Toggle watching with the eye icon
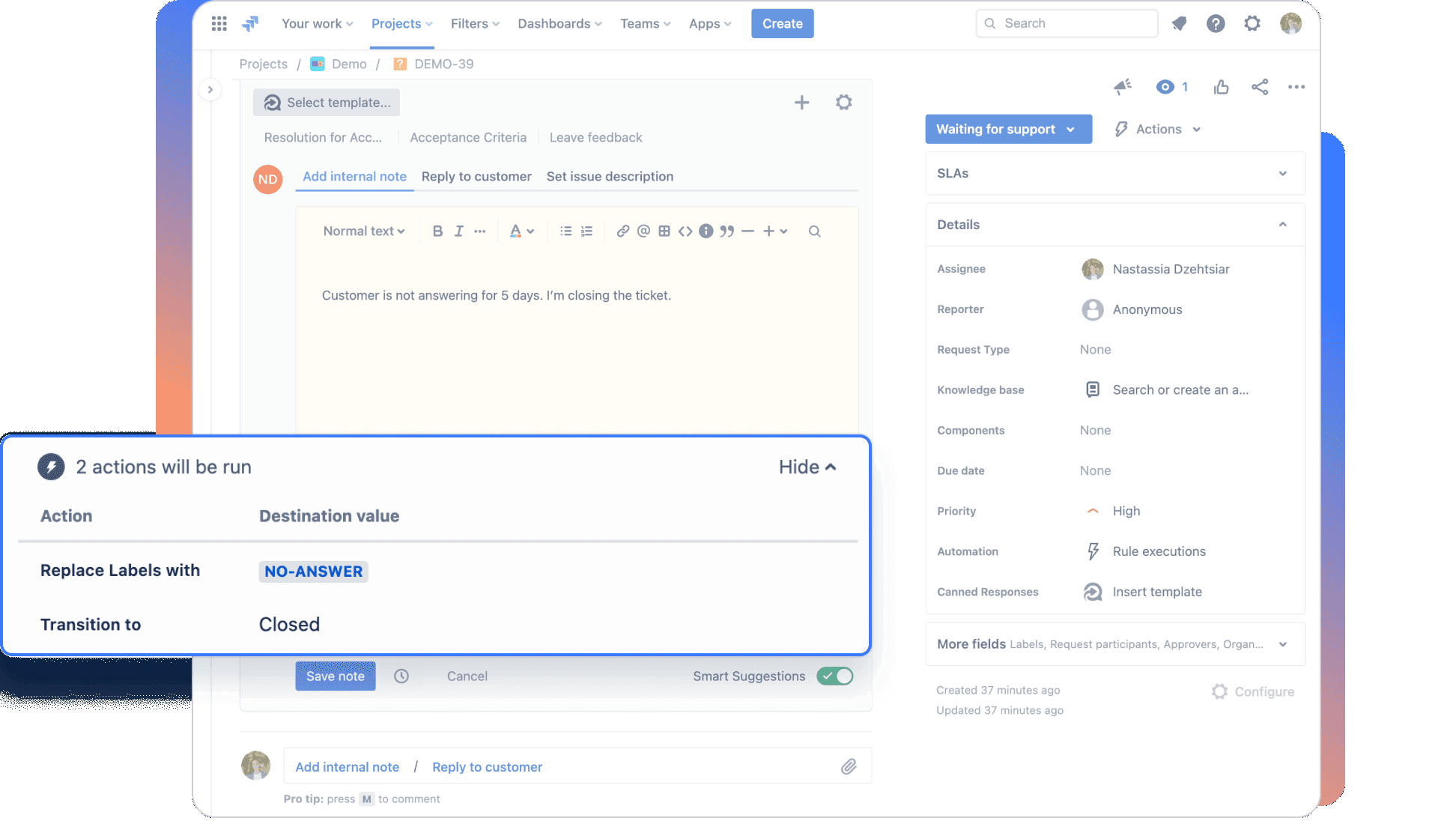Image resolution: width=1456 pixels, height=821 pixels. click(1167, 87)
